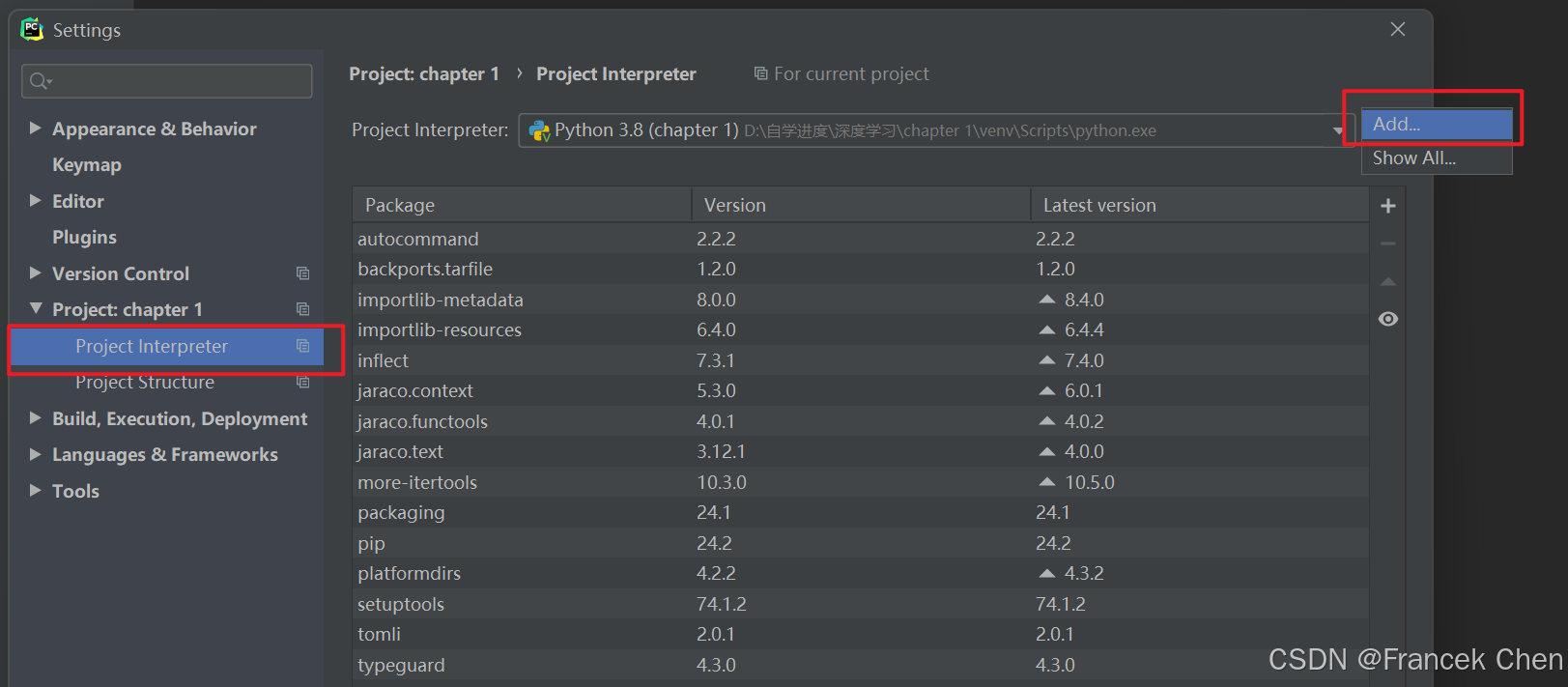Select the packaging package row
This screenshot has height=687, width=1568.
point(861,512)
